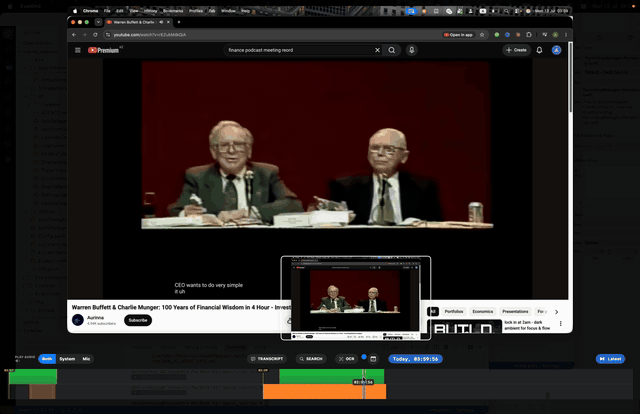
Task: Select the Economics filter chip
Action: tap(483, 312)
